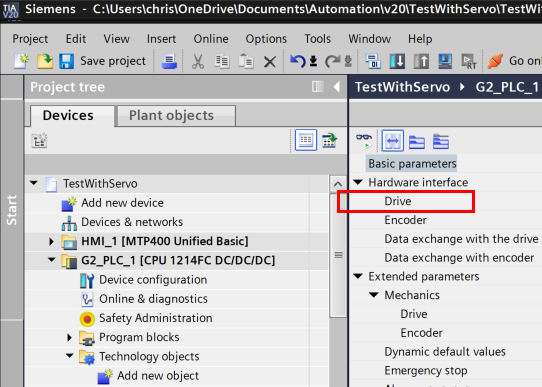Screen dimensions: 542x387
Task: Click the Upload from device icon
Action: (x=421, y=61)
